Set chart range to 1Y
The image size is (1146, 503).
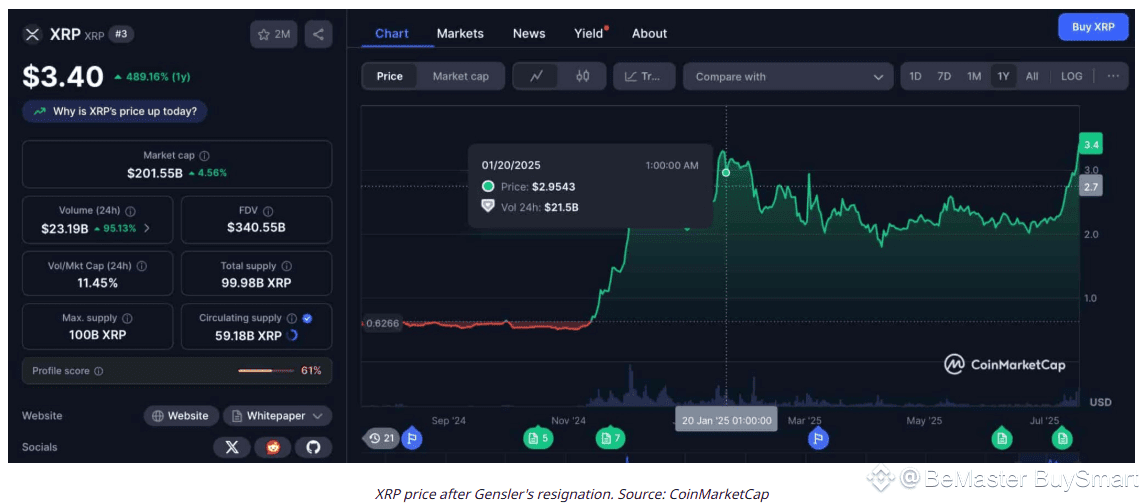pyautogui.click(x=1003, y=76)
